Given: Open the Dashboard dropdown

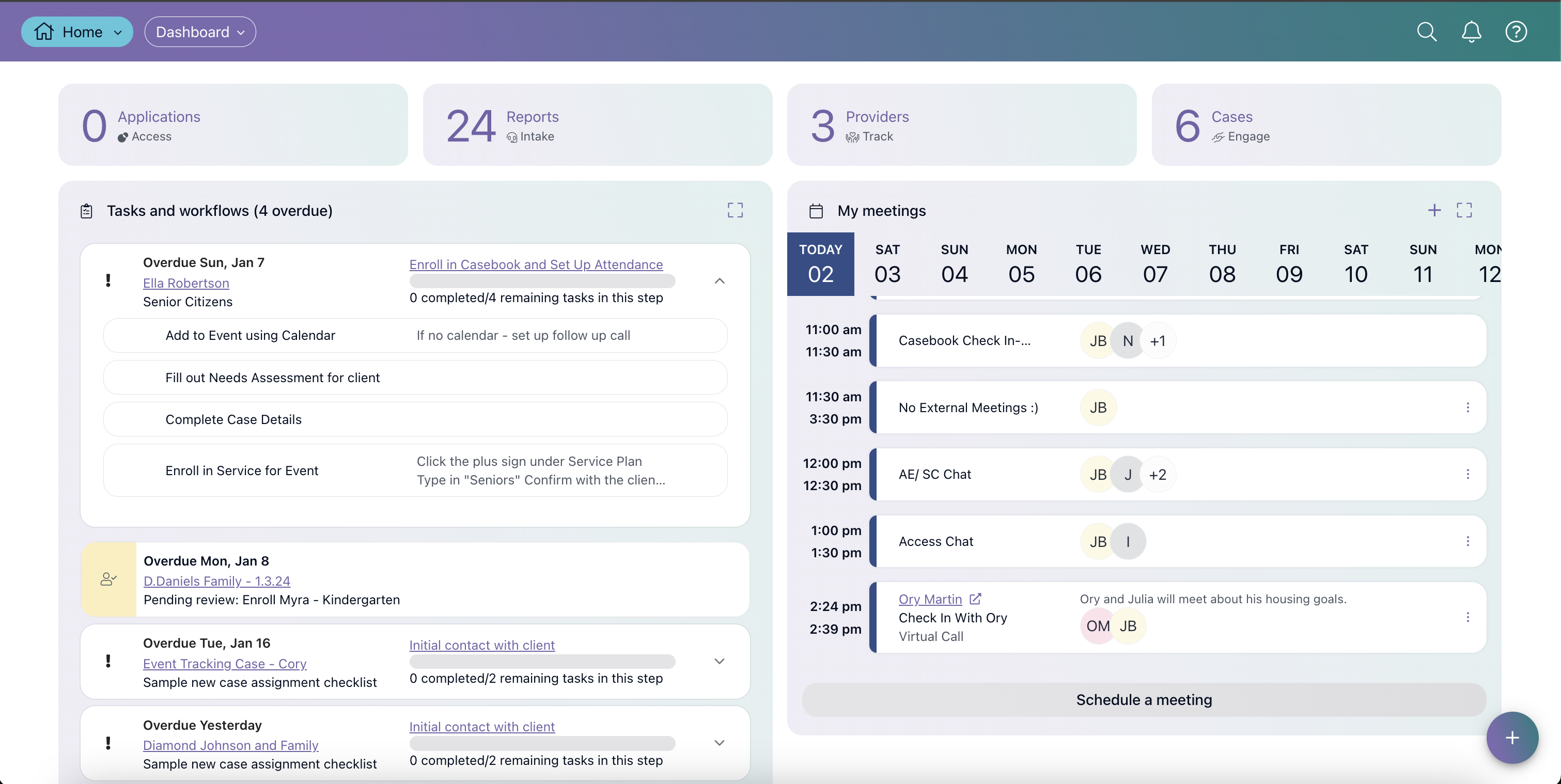Looking at the screenshot, I should [x=199, y=32].
